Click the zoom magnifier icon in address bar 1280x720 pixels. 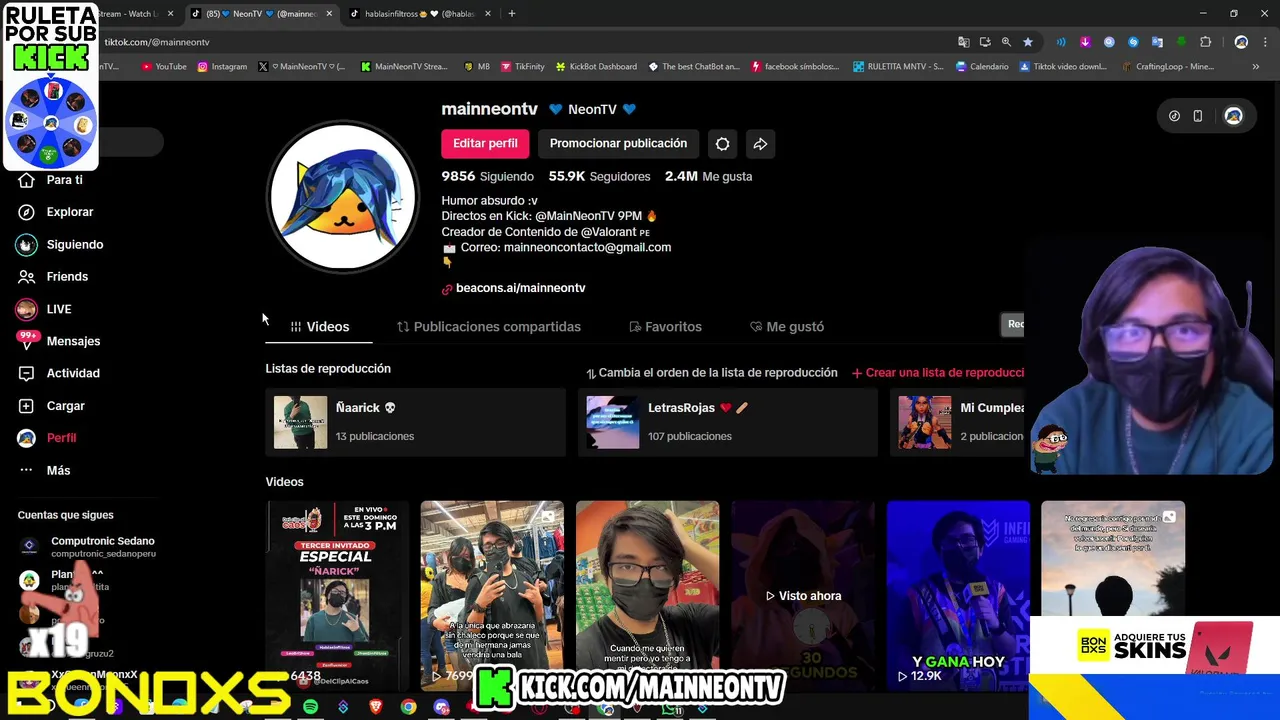click(x=1006, y=42)
